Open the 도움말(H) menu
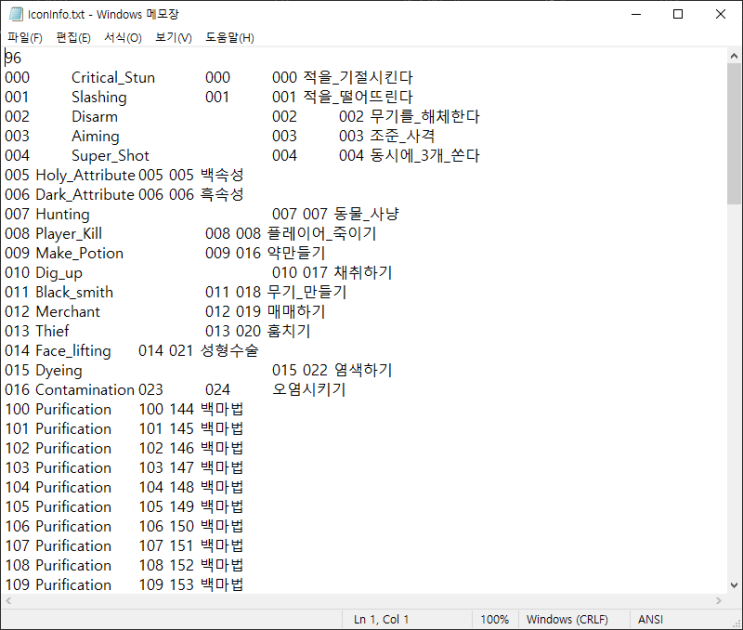The height and width of the screenshot is (630, 743). pyautogui.click(x=230, y=38)
